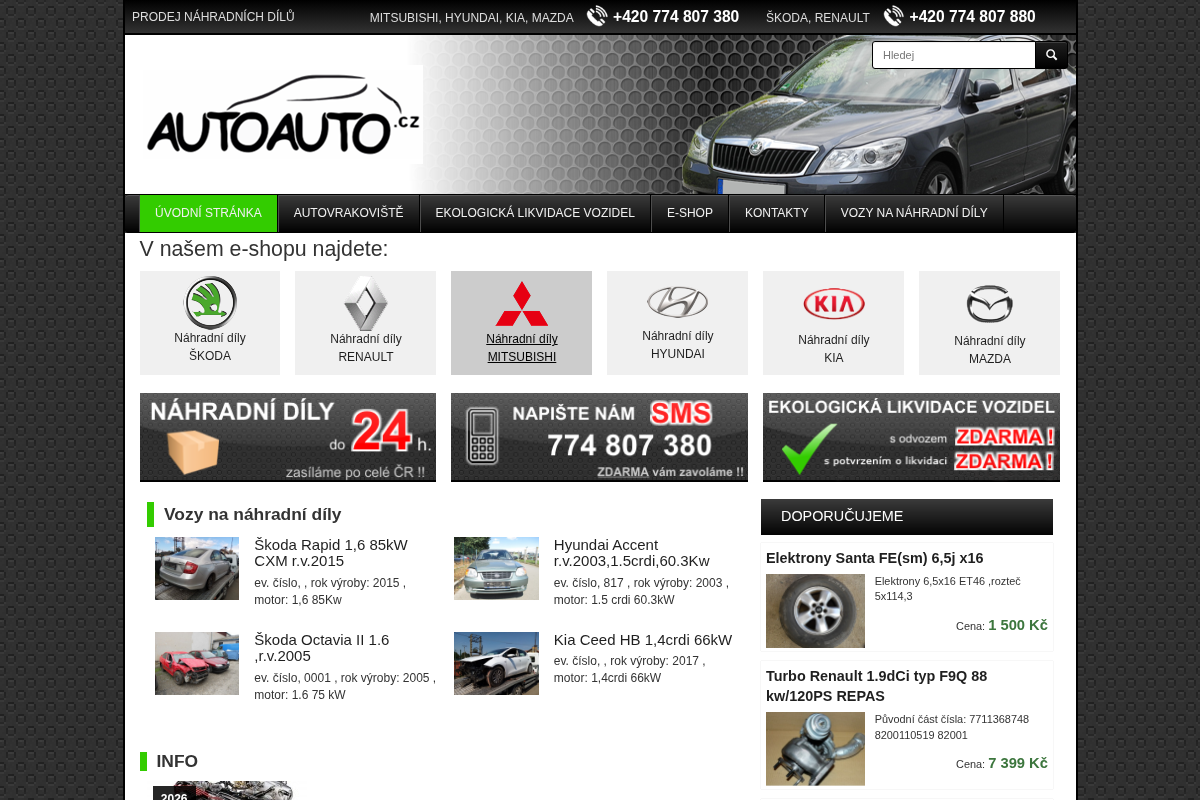Viewport: 1200px width, 800px height.
Task: Go to Autovrakoviště menu item
Action: (349, 213)
